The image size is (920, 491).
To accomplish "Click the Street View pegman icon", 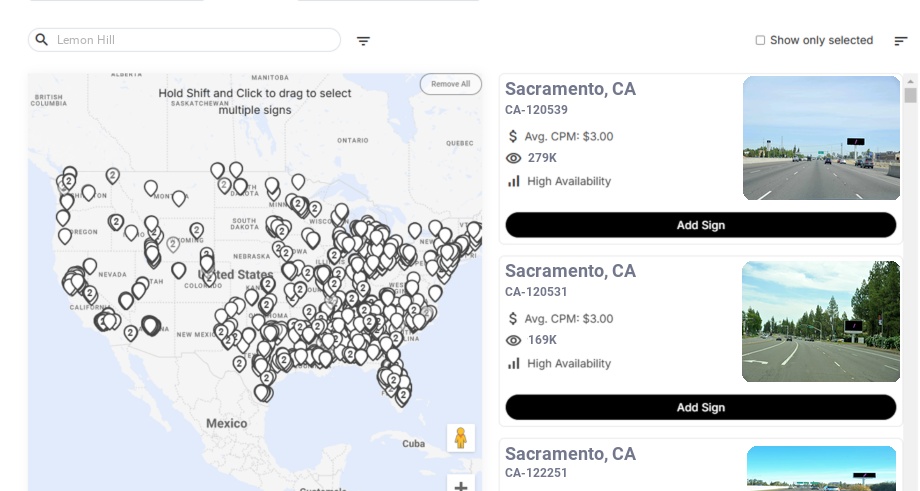I will [460, 438].
